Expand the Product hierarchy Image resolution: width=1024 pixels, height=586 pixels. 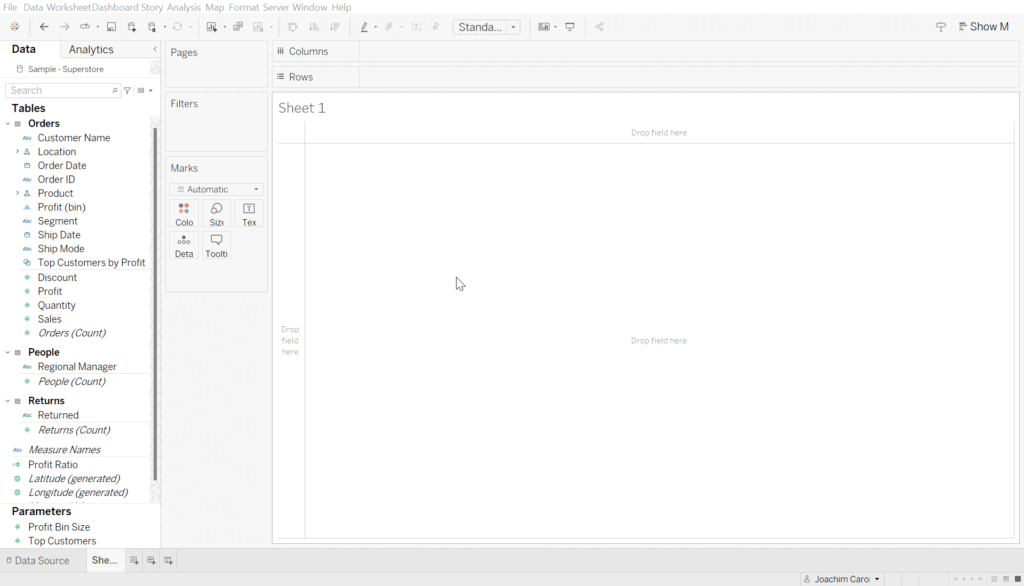pyautogui.click(x=18, y=193)
